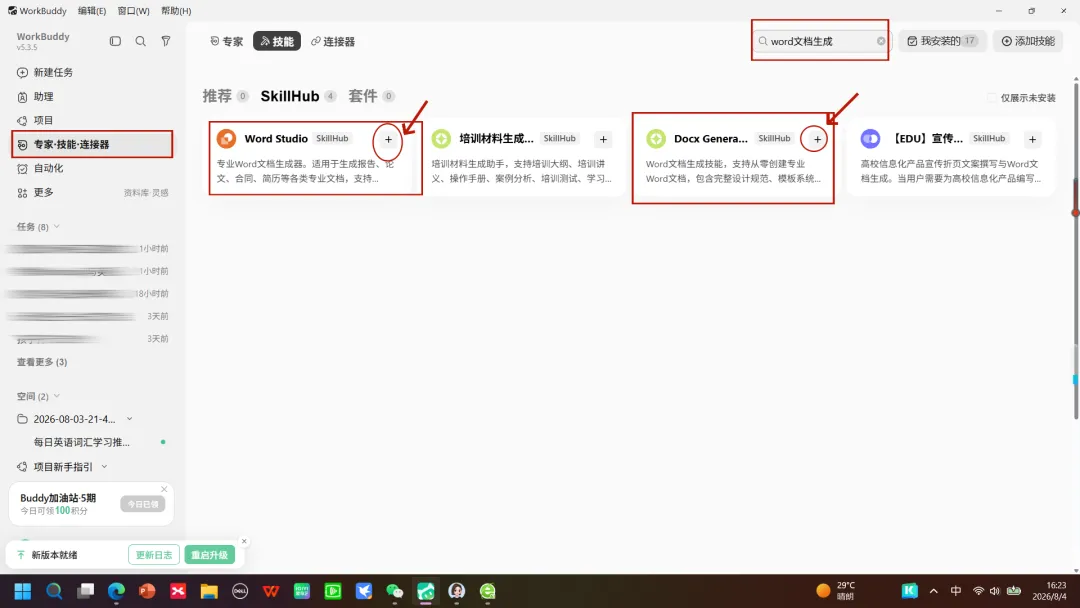Viewport: 1080px width, 608px height.
Task: Click 更新日志 button
Action: pyautogui.click(x=154, y=555)
